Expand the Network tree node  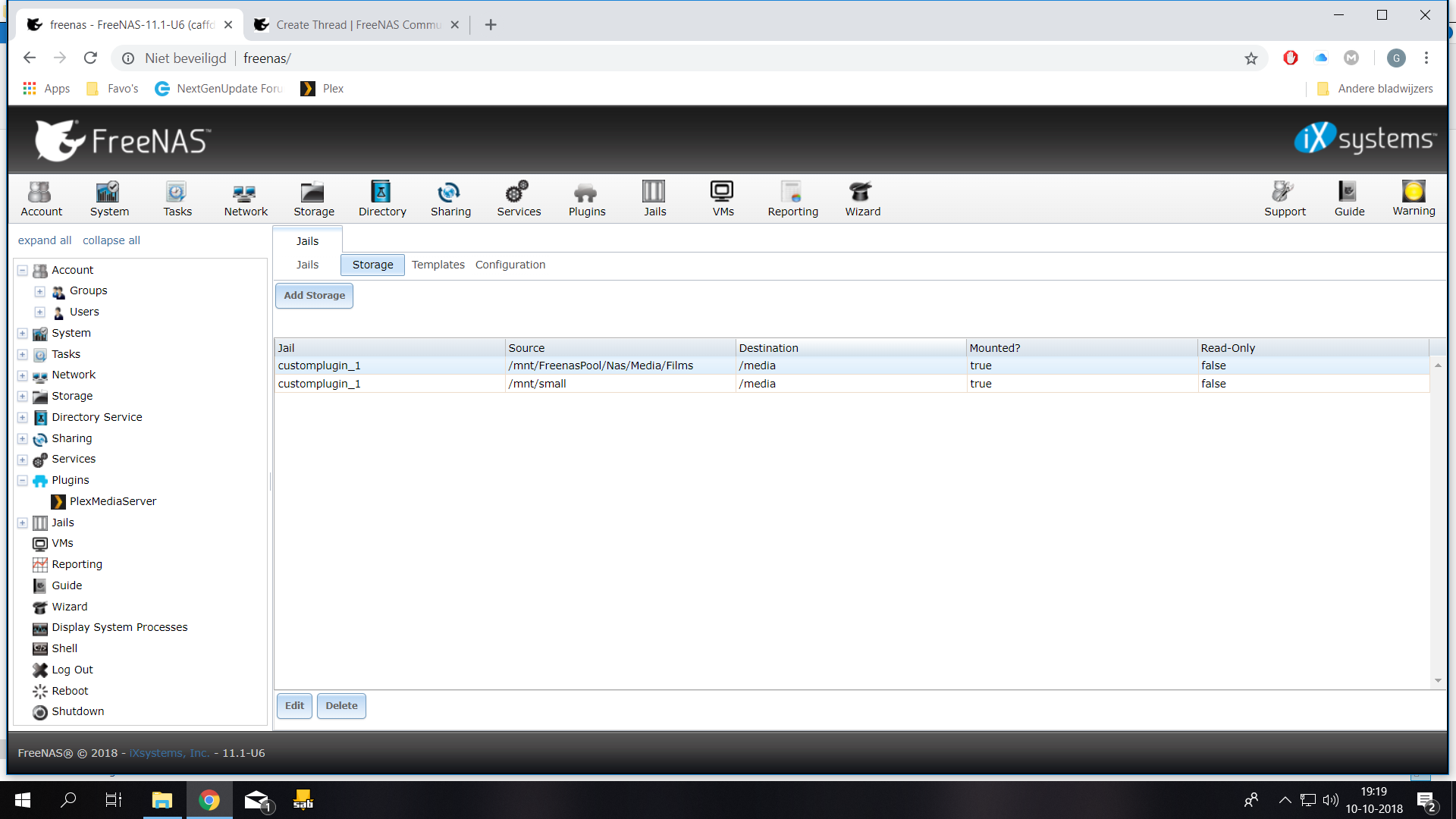click(x=22, y=375)
